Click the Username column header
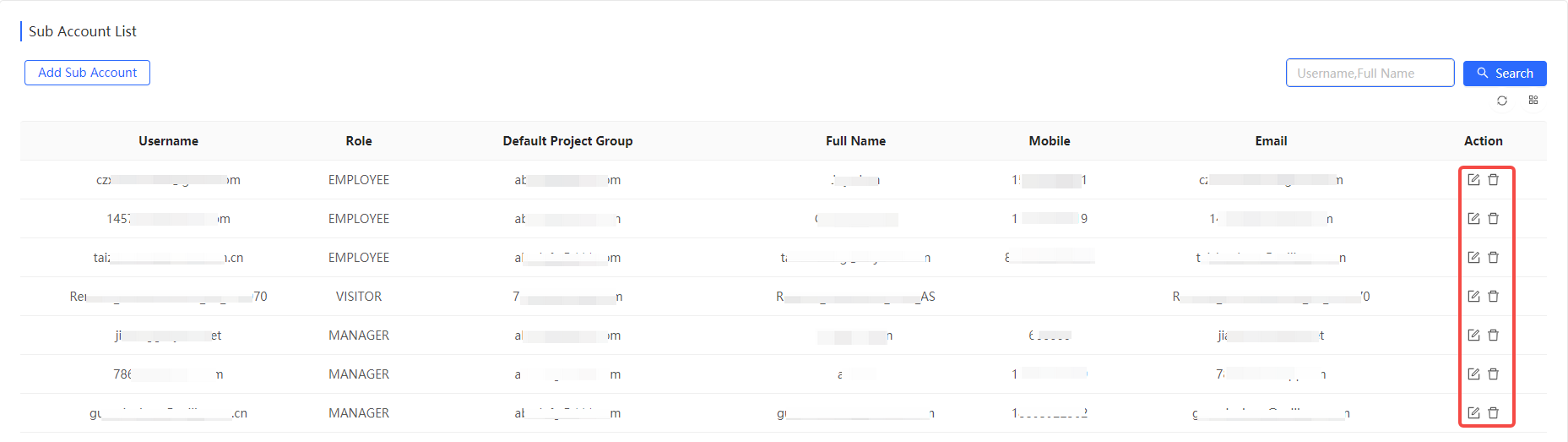Image resolution: width=1568 pixels, height=442 pixels. pyautogui.click(x=168, y=141)
